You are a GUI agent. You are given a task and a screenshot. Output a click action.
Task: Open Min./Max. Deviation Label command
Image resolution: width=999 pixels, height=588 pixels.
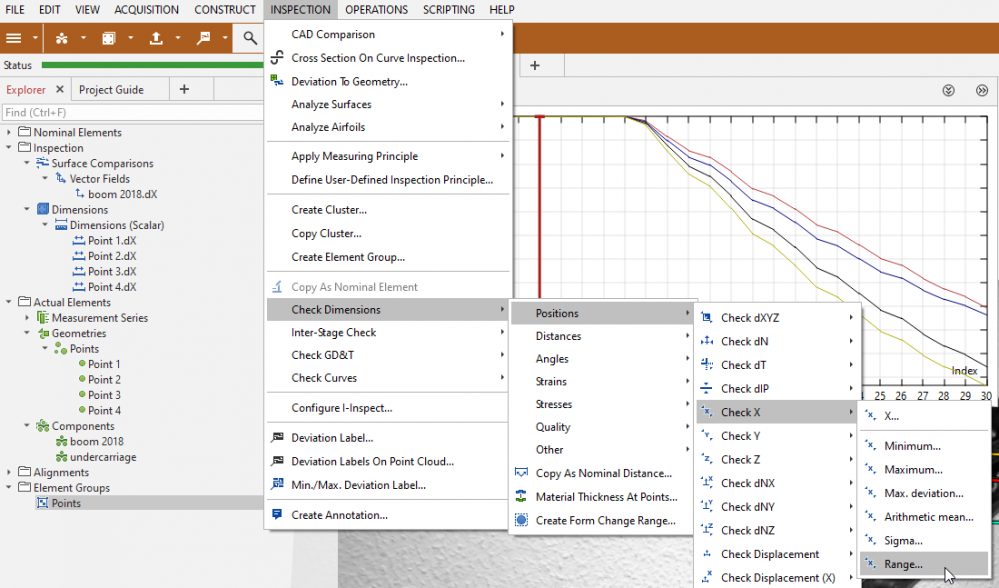click(358, 485)
